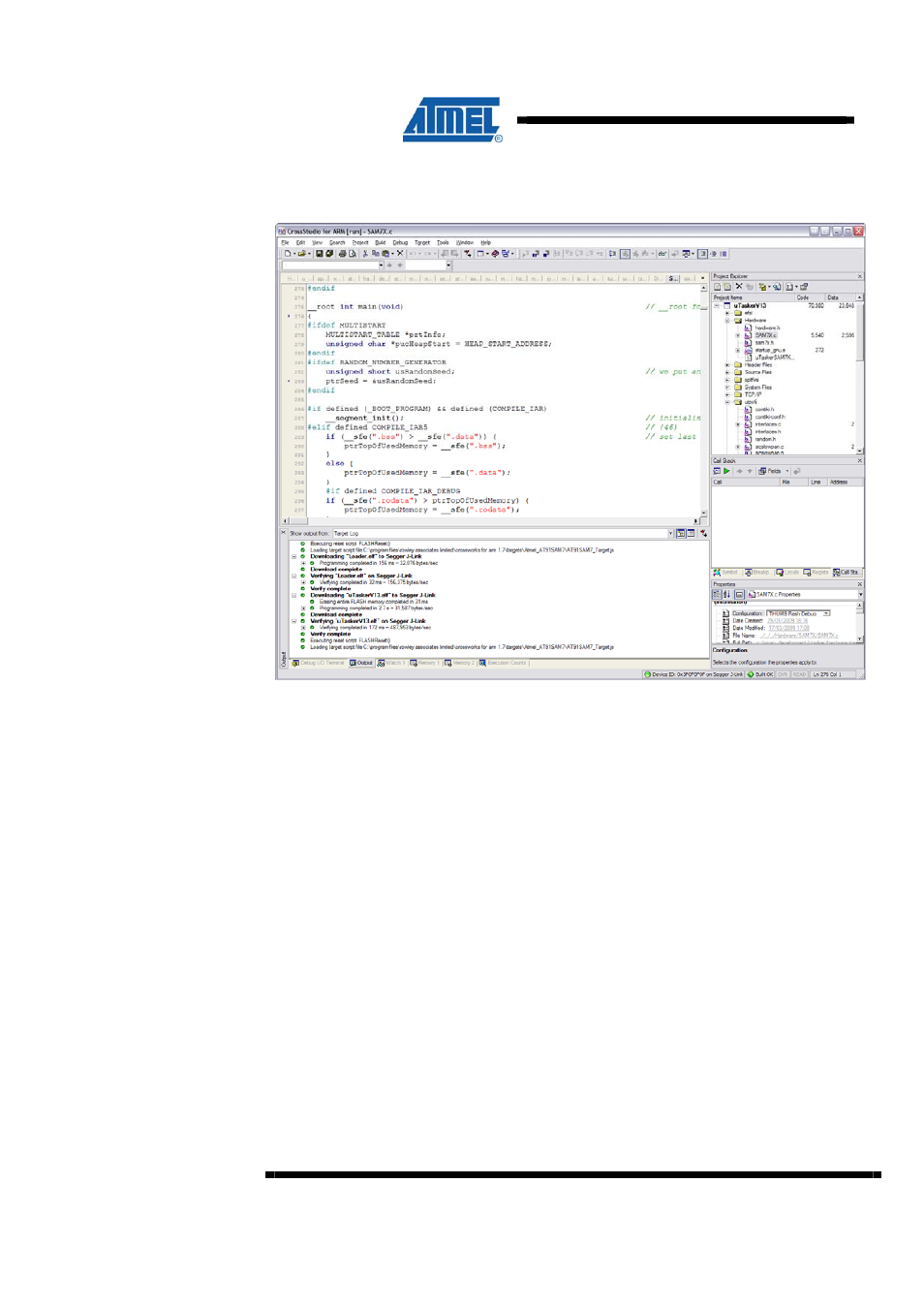Screen dimensions: 924x1308
Task: Expand the Source Files folder
Action: (x=727, y=372)
